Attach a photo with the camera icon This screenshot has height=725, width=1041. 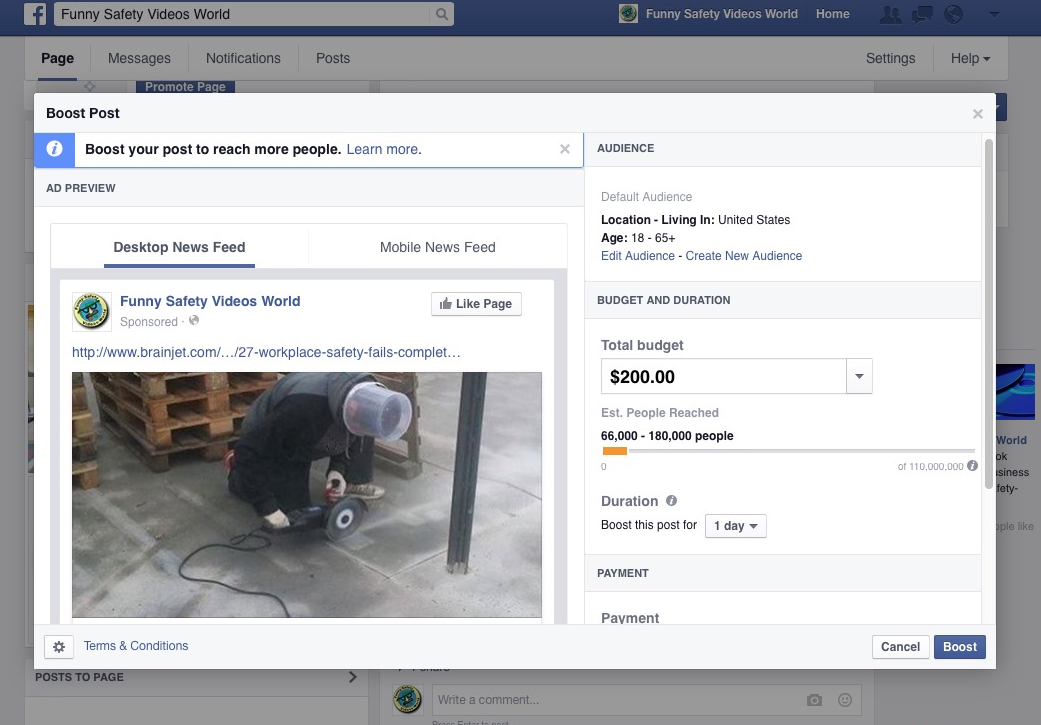(x=815, y=700)
